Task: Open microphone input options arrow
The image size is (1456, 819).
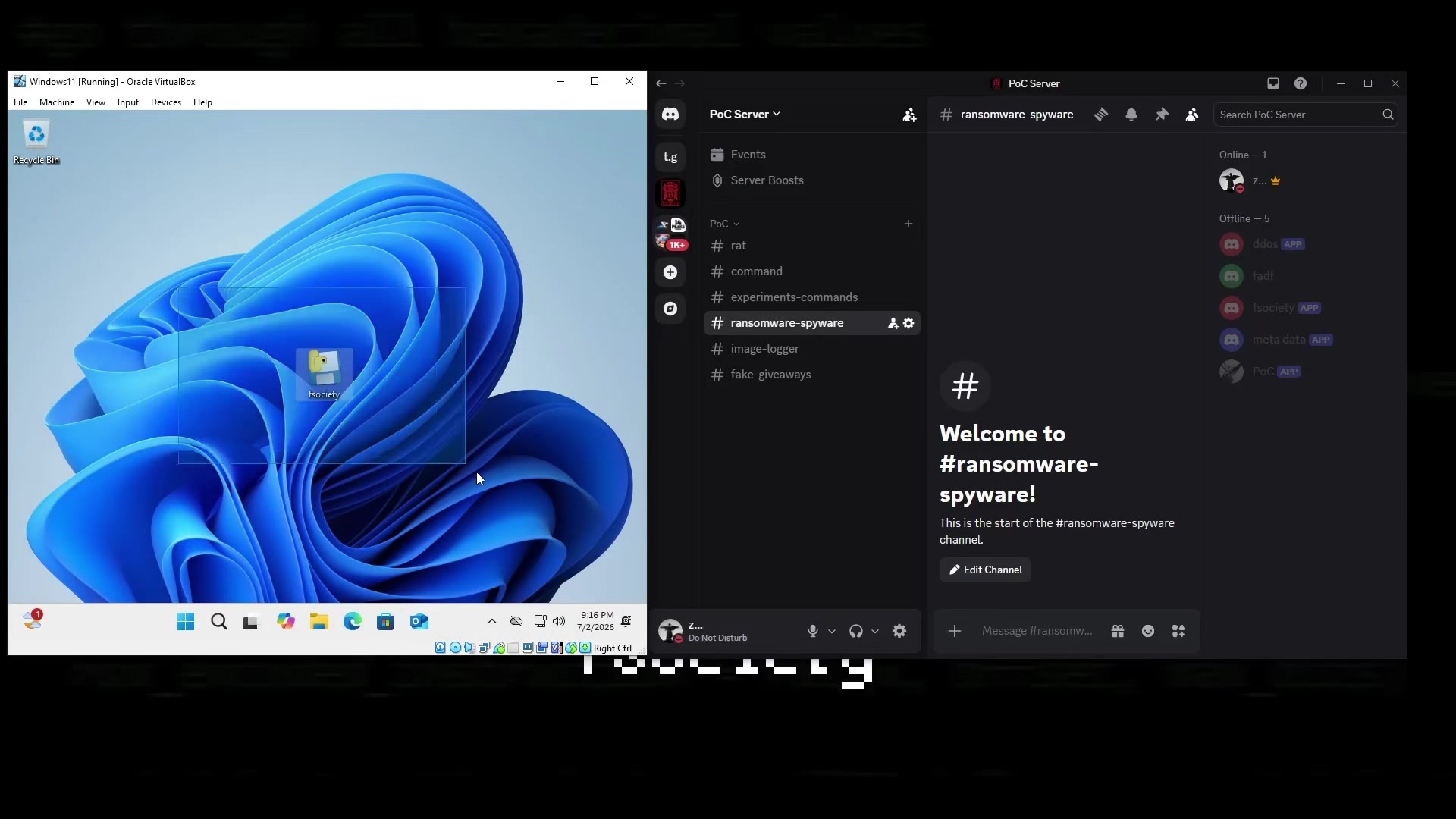Action: [x=832, y=631]
